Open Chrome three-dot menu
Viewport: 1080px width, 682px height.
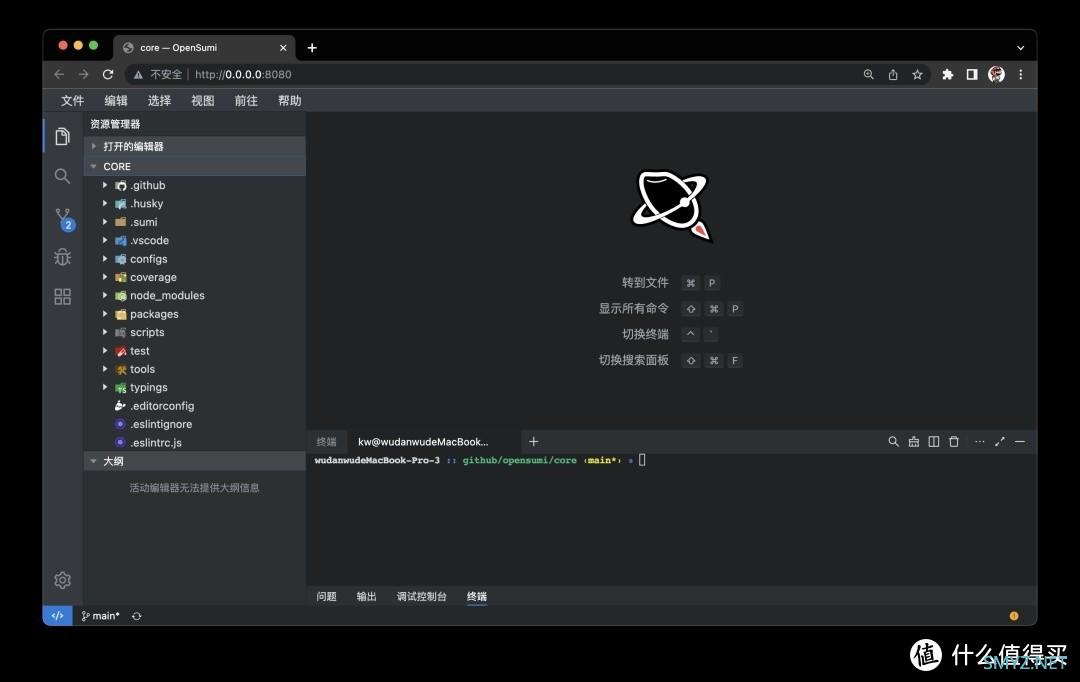pyautogui.click(x=1021, y=74)
